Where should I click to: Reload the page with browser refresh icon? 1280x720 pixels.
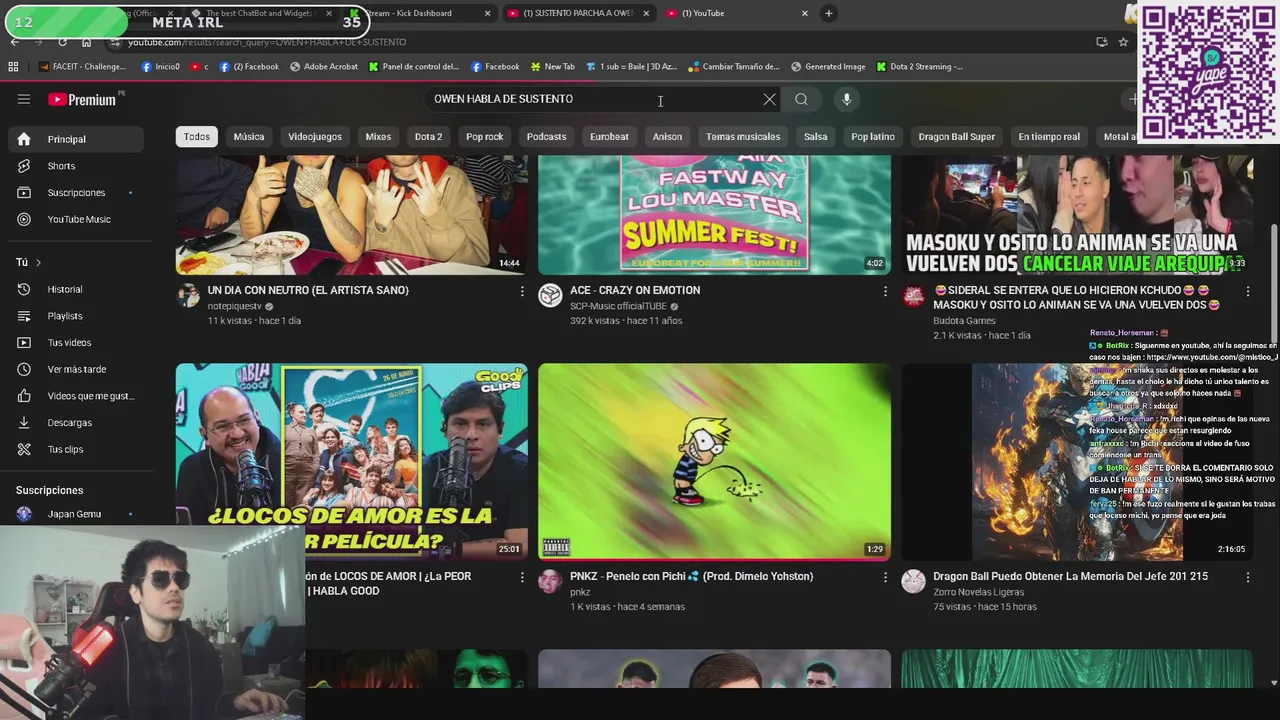pyautogui.click(x=62, y=42)
